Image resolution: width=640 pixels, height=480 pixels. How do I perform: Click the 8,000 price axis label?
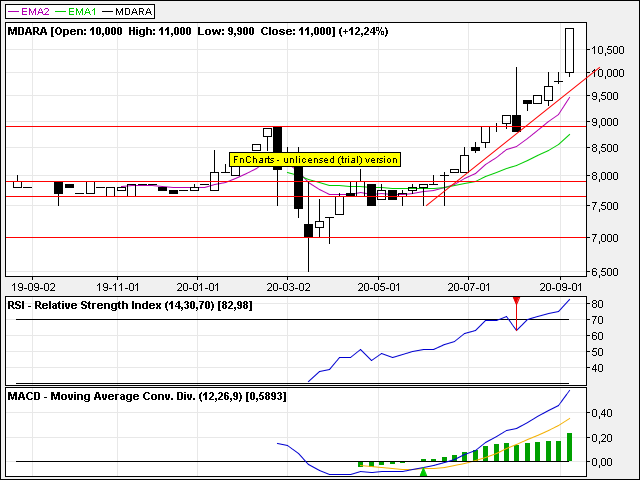[x=605, y=176]
